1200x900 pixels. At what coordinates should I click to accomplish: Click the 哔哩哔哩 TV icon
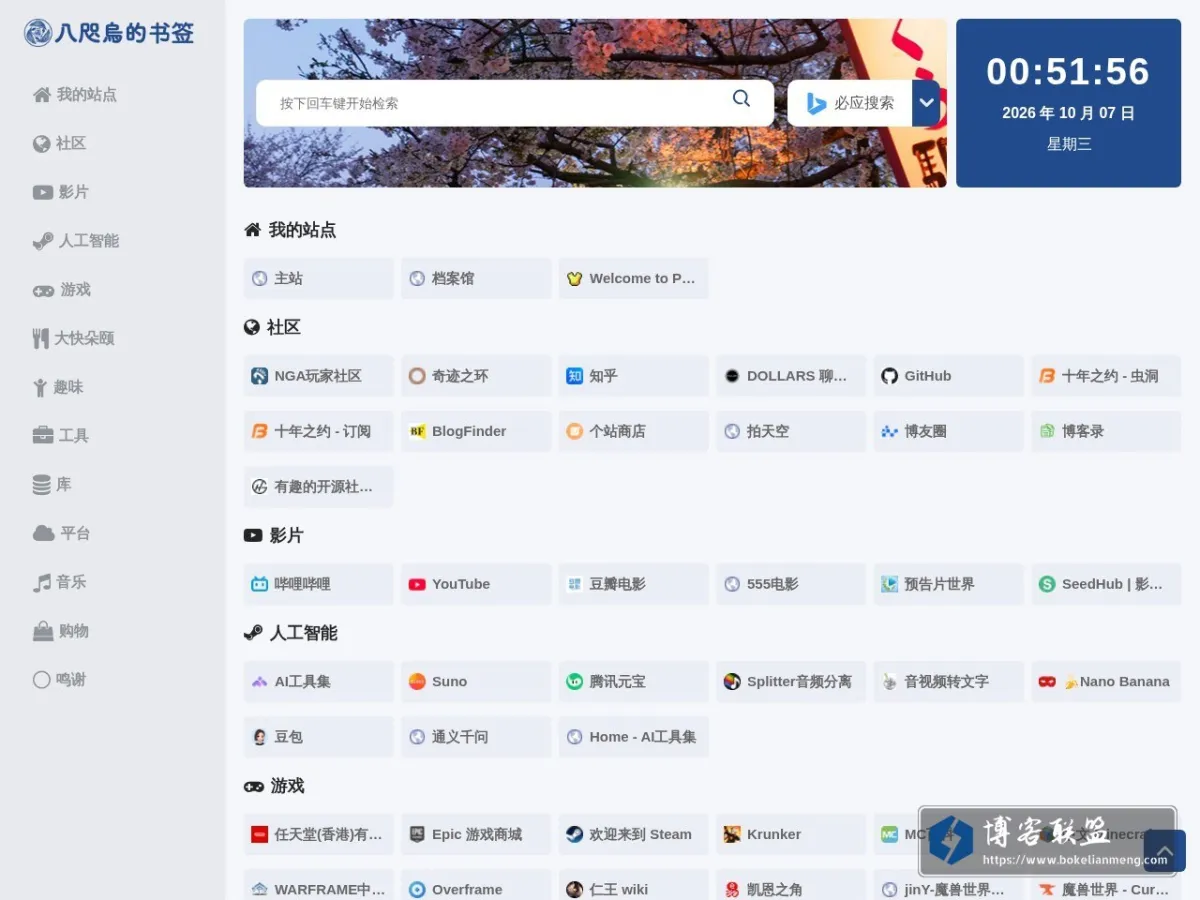coord(260,584)
